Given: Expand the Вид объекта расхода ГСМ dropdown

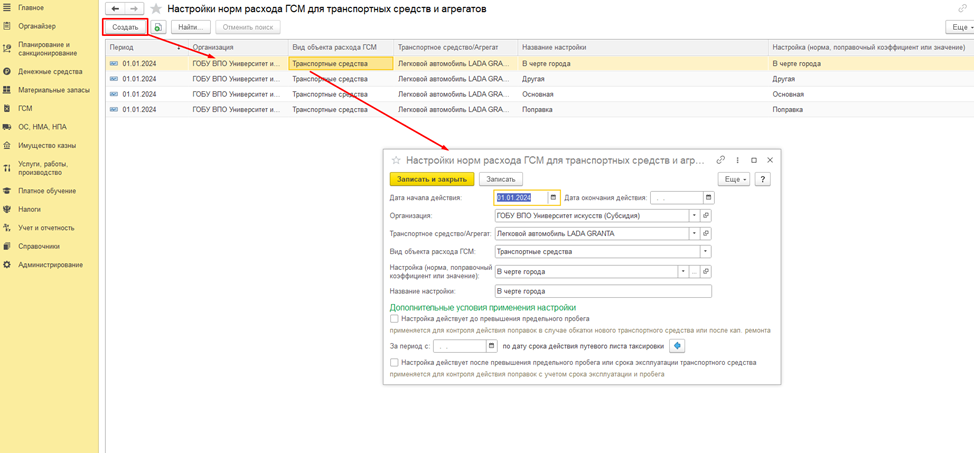Looking at the screenshot, I should (x=706, y=252).
